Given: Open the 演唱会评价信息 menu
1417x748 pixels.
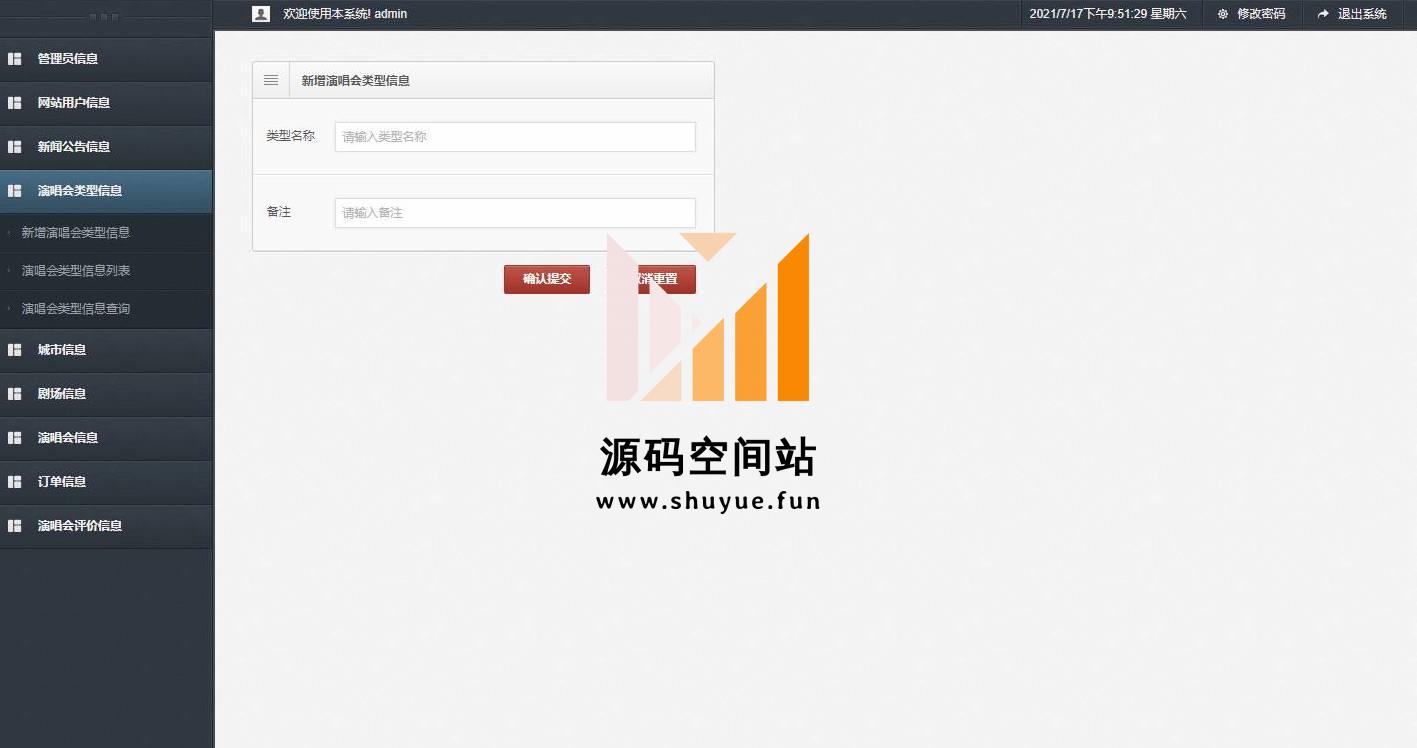Looking at the screenshot, I should click(80, 526).
